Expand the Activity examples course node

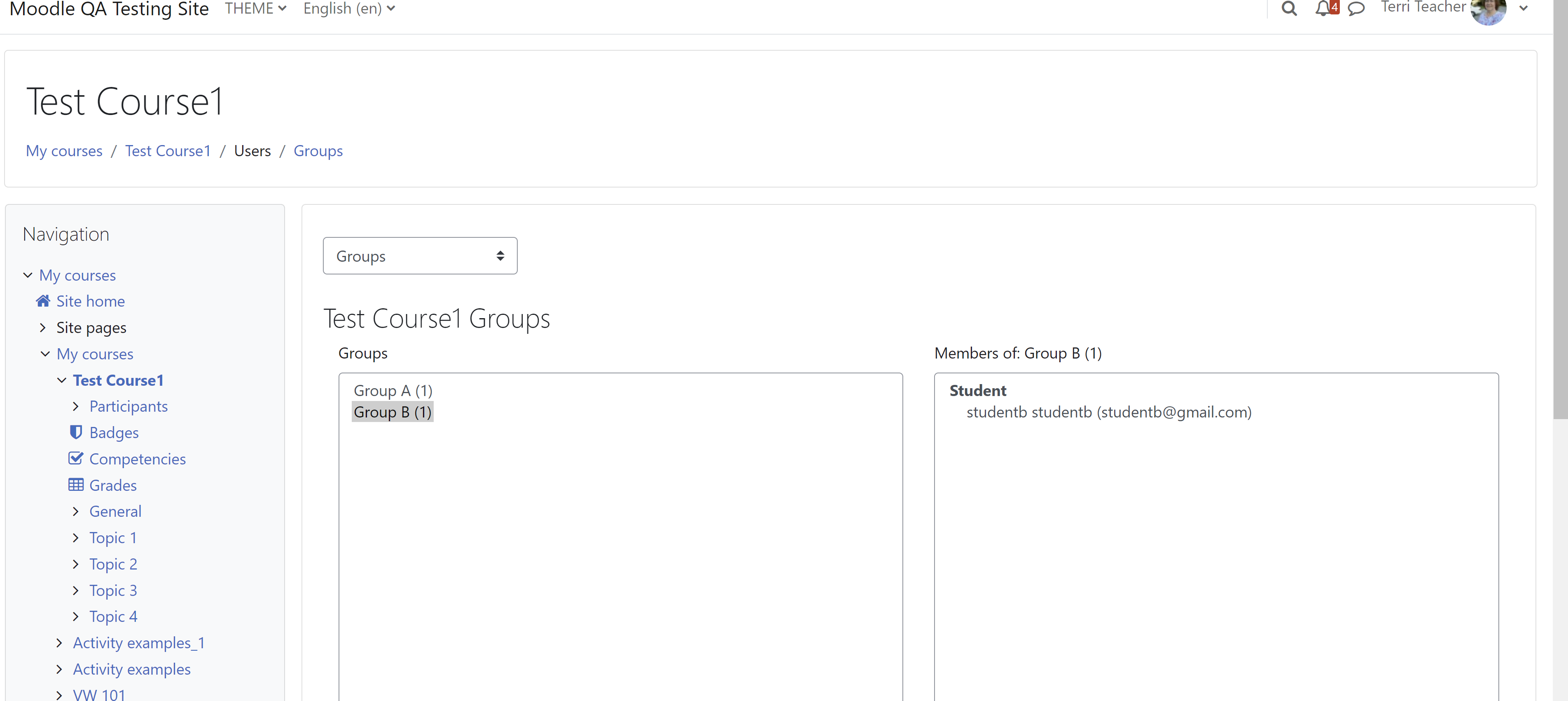pyautogui.click(x=59, y=669)
